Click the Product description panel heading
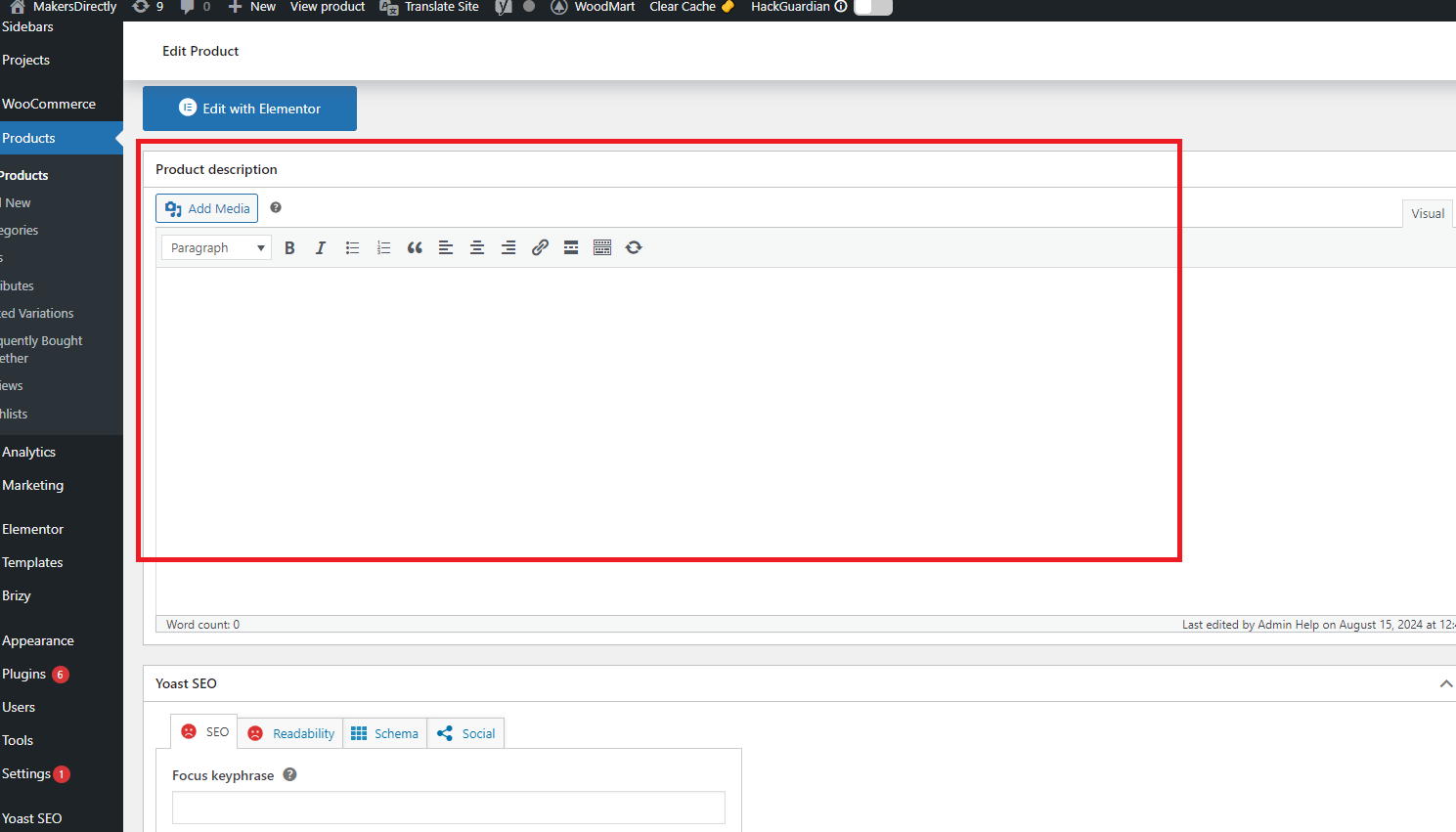 point(216,169)
